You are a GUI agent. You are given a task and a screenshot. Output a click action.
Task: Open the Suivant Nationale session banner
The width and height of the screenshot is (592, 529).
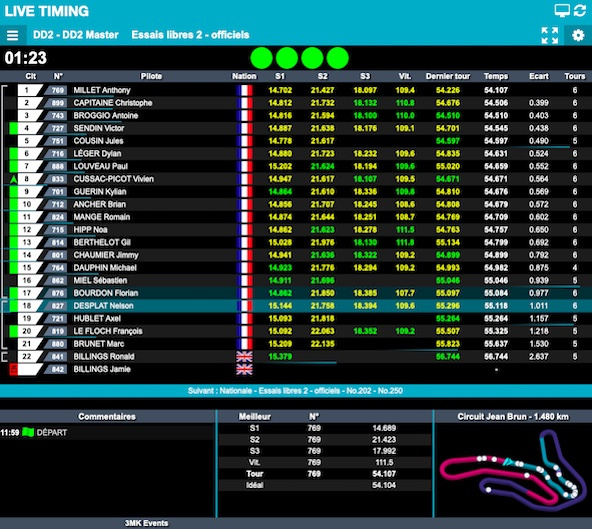point(296,391)
